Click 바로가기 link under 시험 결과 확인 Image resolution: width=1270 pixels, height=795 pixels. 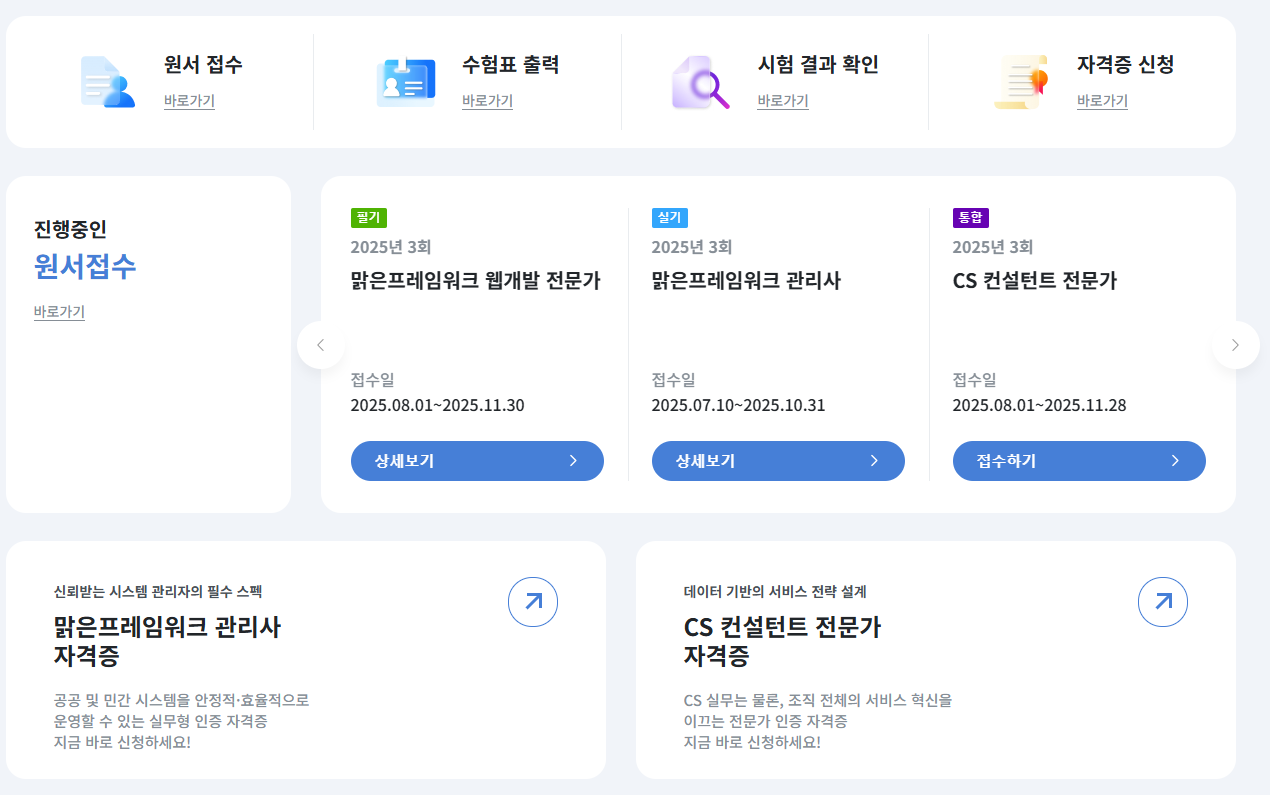click(783, 101)
